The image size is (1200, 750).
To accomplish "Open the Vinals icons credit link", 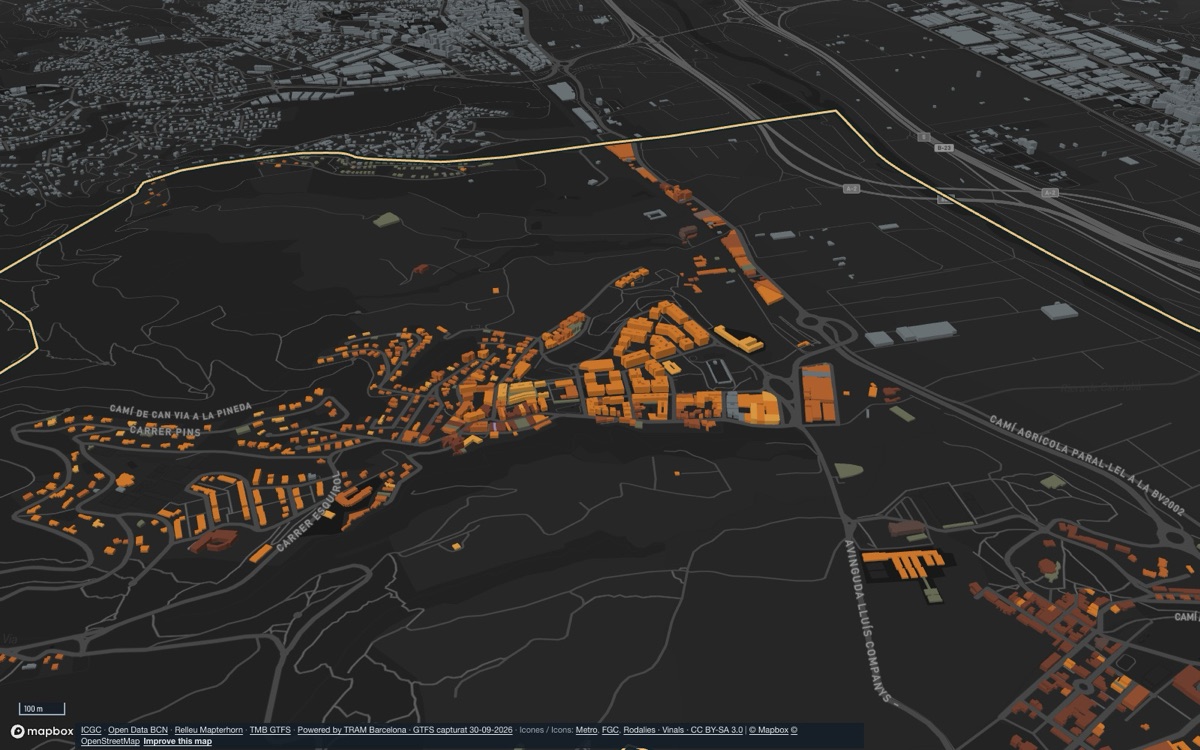I will [x=673, y=730].
